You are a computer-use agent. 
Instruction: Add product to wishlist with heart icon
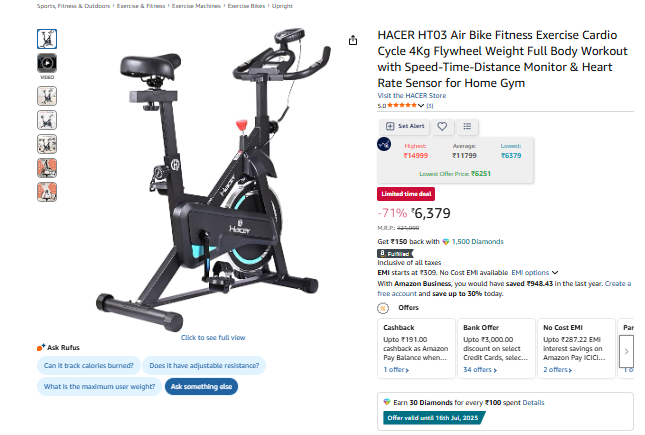[x=442, y=126]
